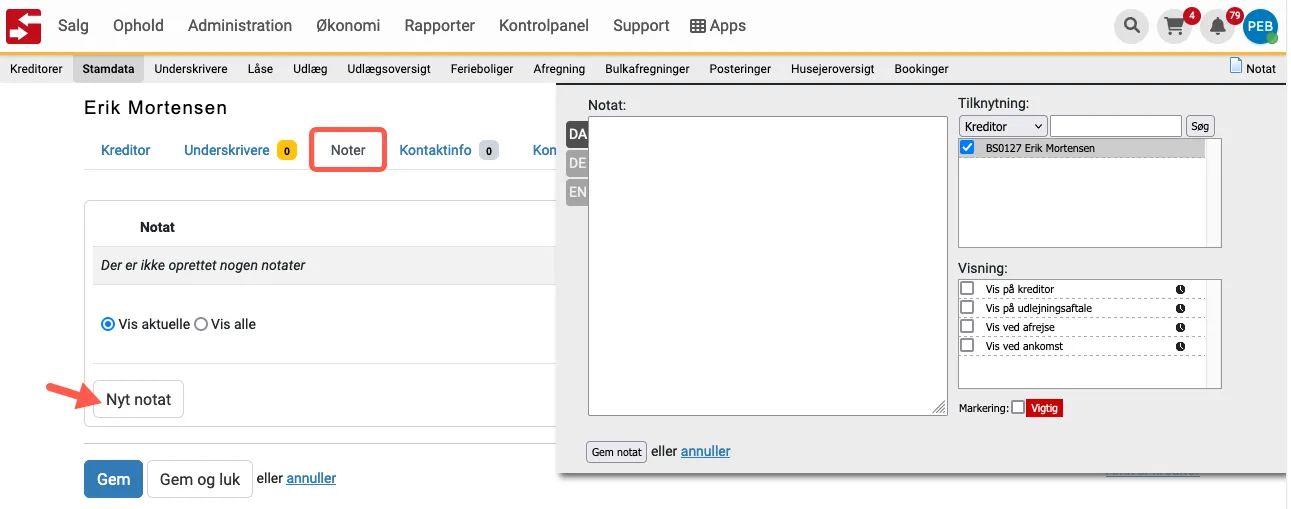Screen dimensions: 1291x509
Task: Enable Vis på udlejningsaftale checkbox
Action: pos(967,307)
